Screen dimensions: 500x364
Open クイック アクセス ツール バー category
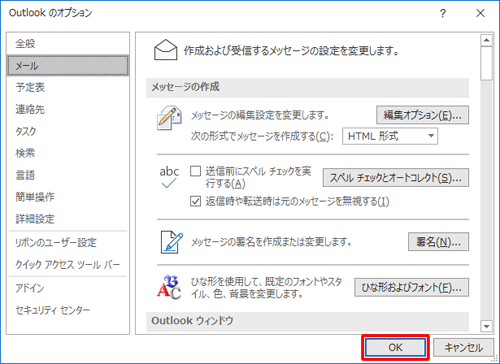click(68, 264)
